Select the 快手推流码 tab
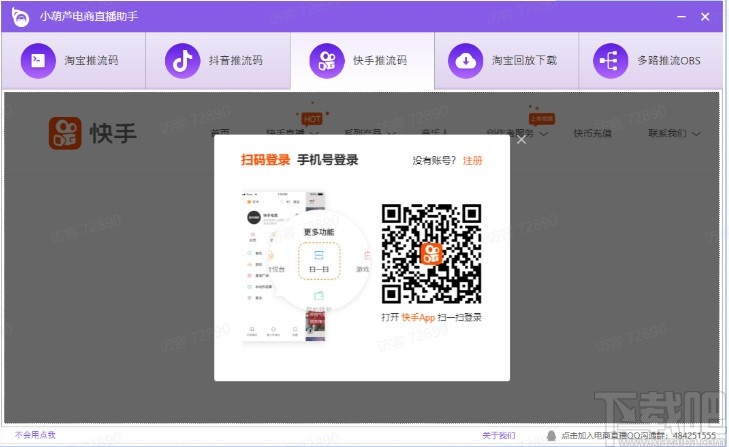Screen dimensions: 729x447 tap(363, 60)
